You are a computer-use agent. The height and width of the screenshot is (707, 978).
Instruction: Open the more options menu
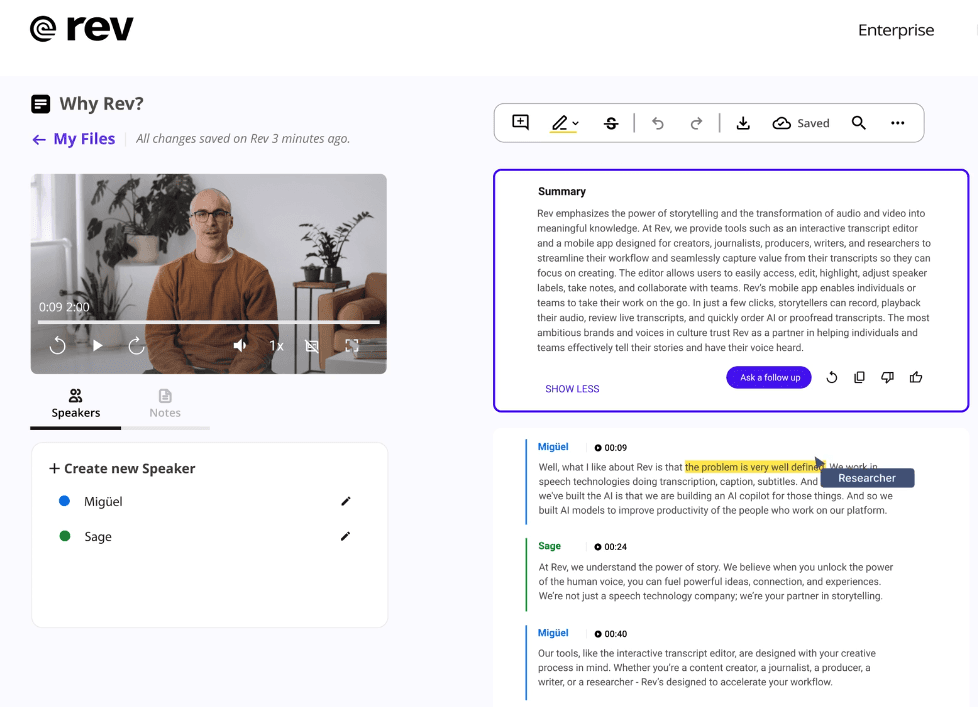point(897,123)
